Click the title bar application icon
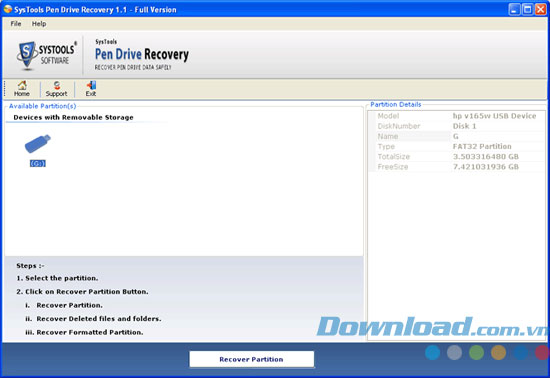 pyautogui.click(x=8, y=9)
